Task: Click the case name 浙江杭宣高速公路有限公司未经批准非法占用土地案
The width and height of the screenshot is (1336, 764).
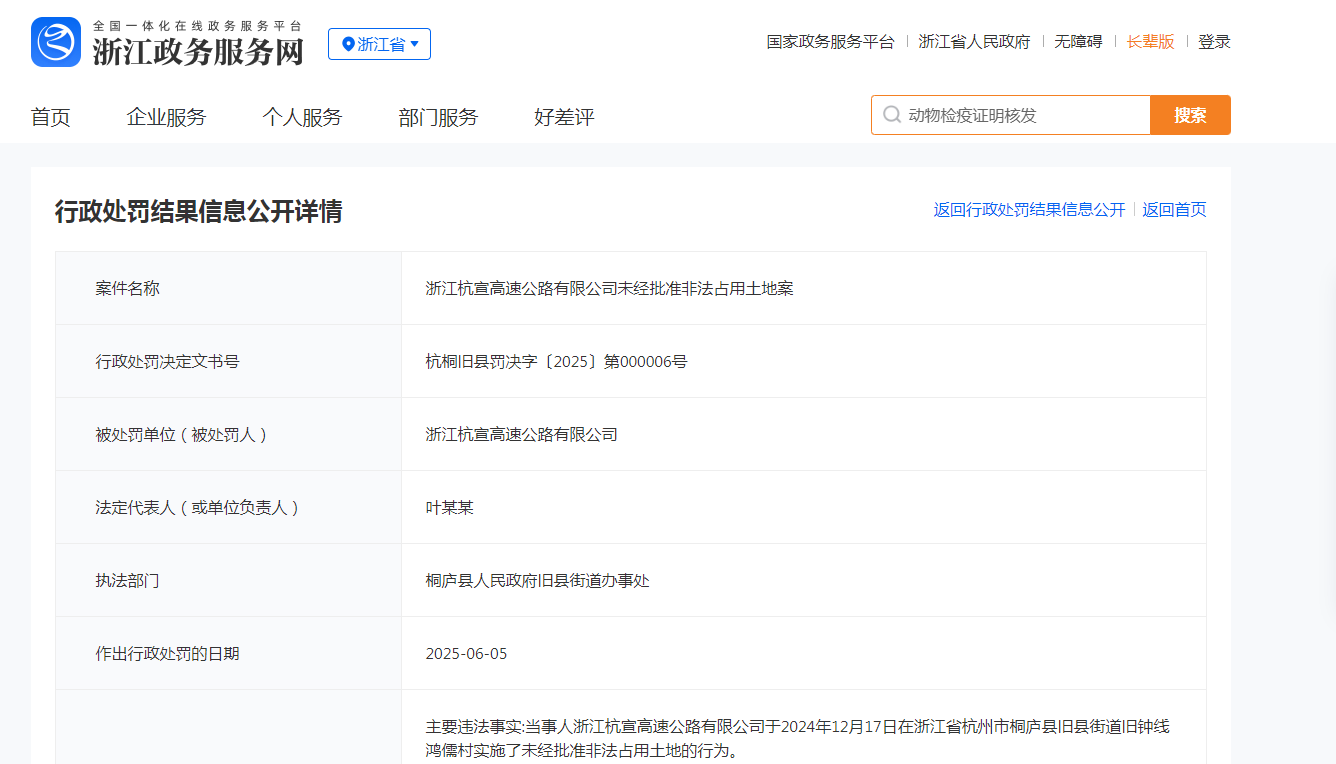Action: [x=609, y=289]
